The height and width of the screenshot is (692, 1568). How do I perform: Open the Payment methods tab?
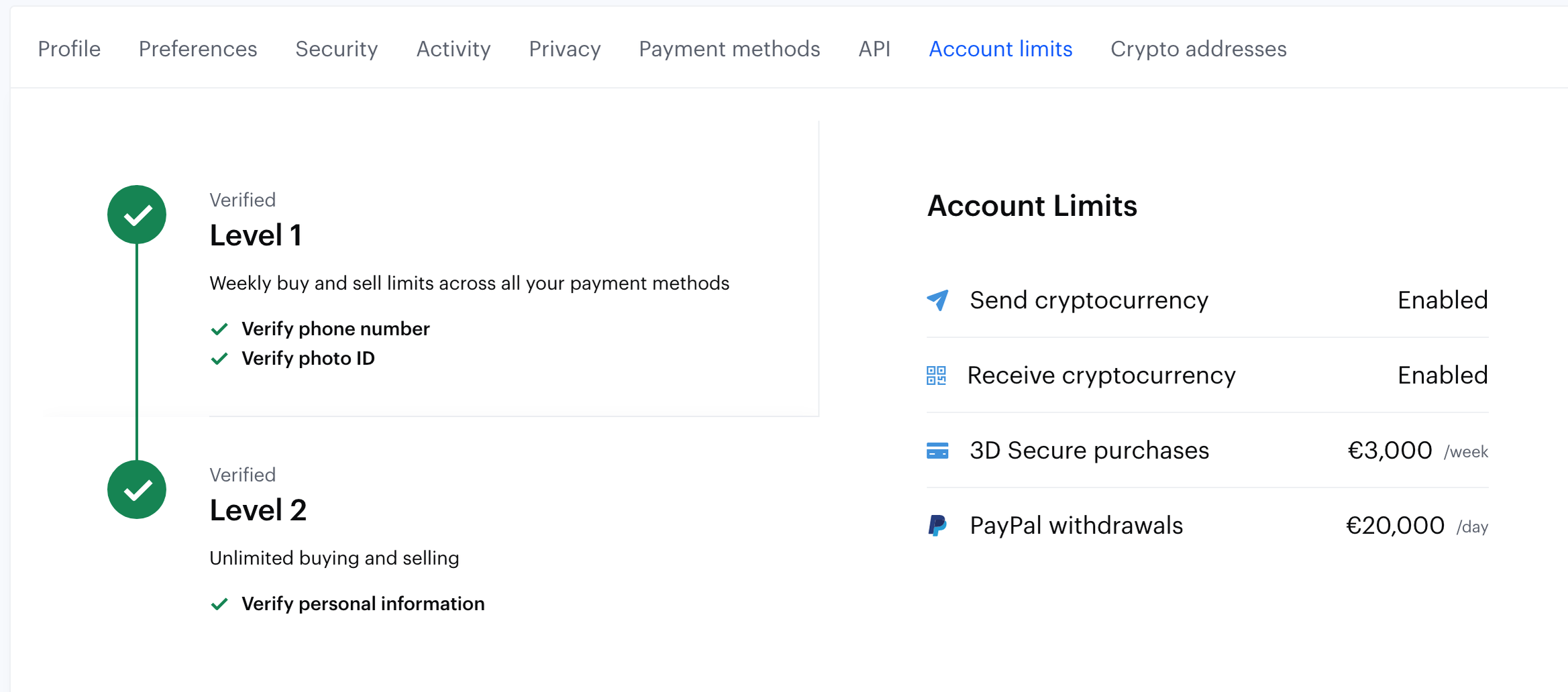[x=729, y=49]
